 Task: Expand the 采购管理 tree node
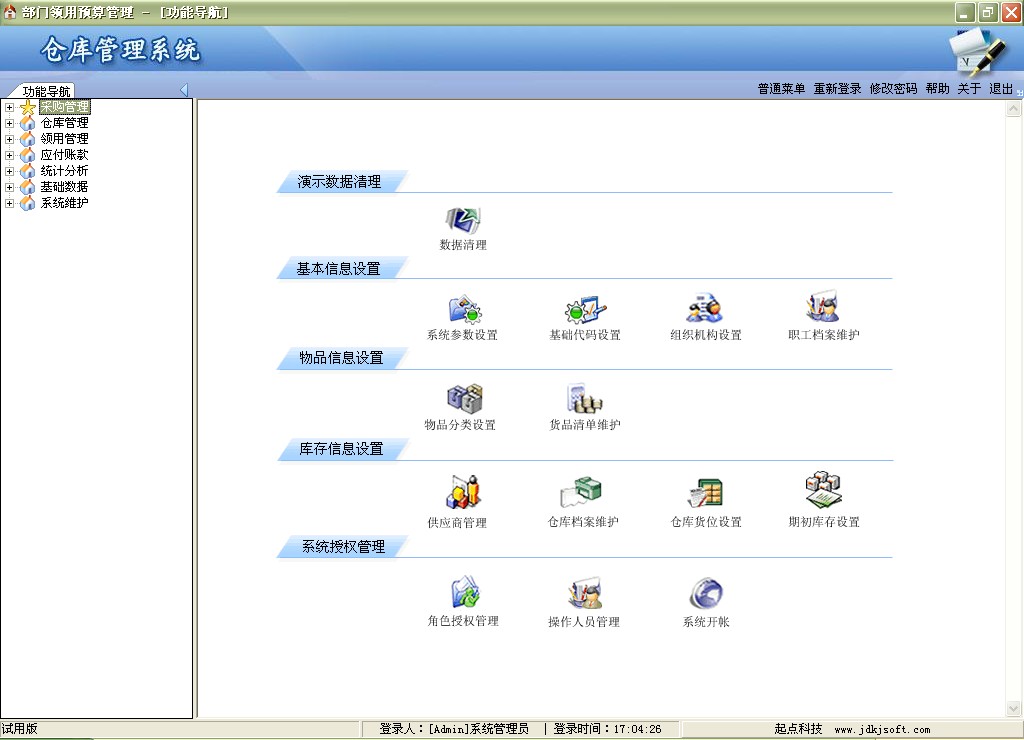click(x=9, y=107)
